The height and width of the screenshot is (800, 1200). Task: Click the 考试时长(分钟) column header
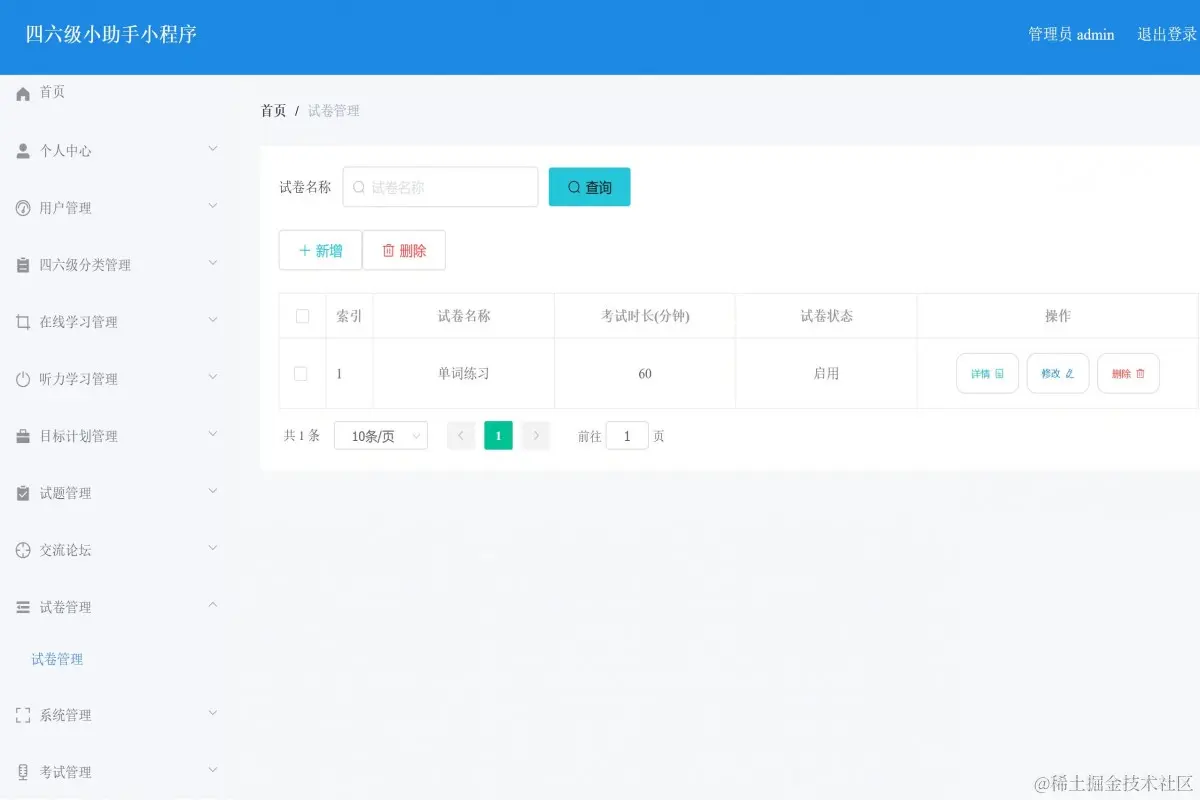click(645, 316)
